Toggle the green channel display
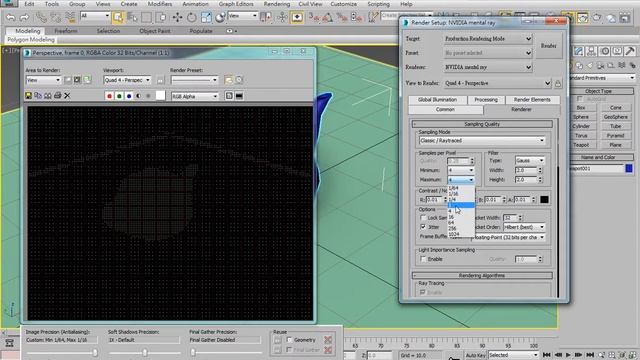This screenshot has width=640, height=360. (119, 96)
